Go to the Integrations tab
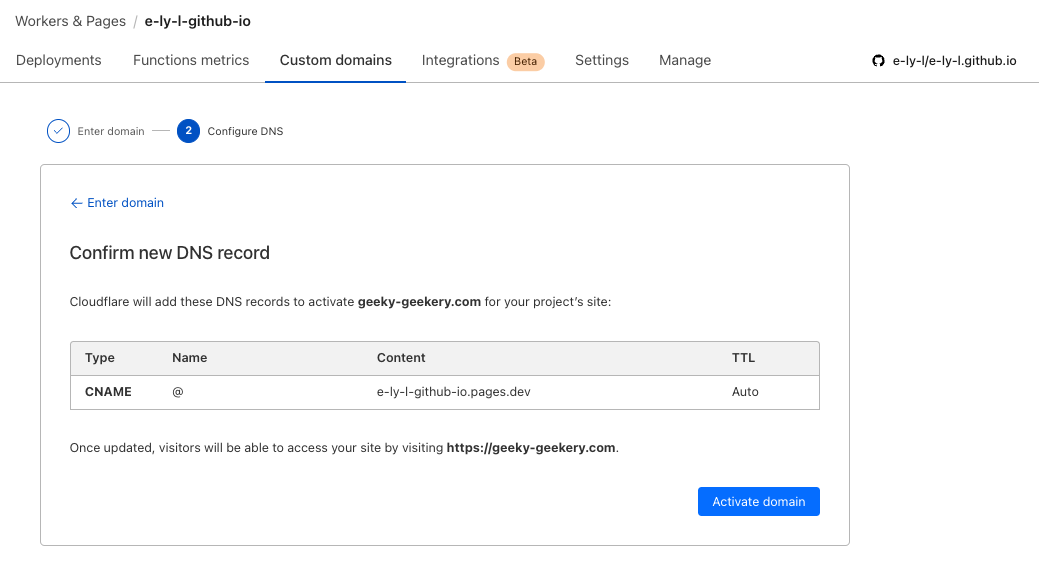Image resolution: width=1039 pixels, height=561 pixels. (460, 60)
